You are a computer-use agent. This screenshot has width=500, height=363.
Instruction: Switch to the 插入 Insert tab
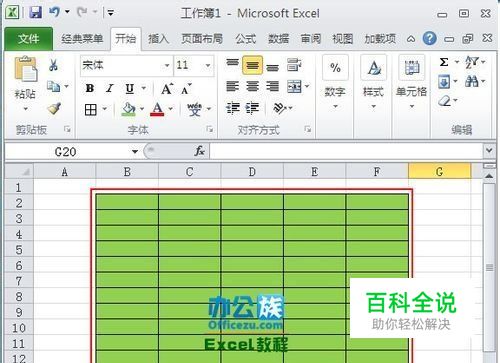tap(158, 39)
